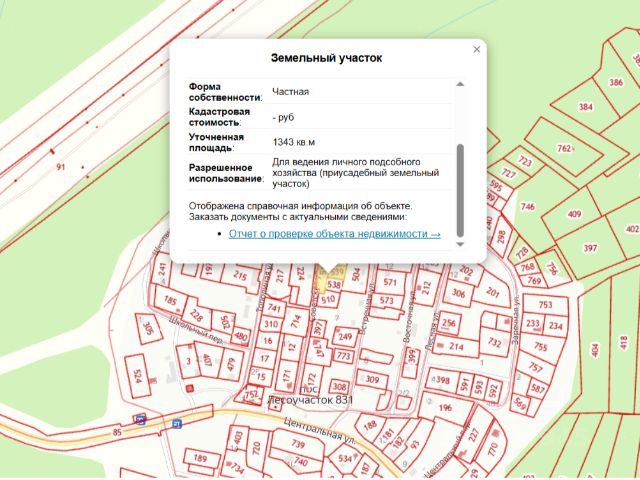This screenshot has width=640, height=480.
Task: Select parcel 753 on the map
Action: [x=545, y=304]
